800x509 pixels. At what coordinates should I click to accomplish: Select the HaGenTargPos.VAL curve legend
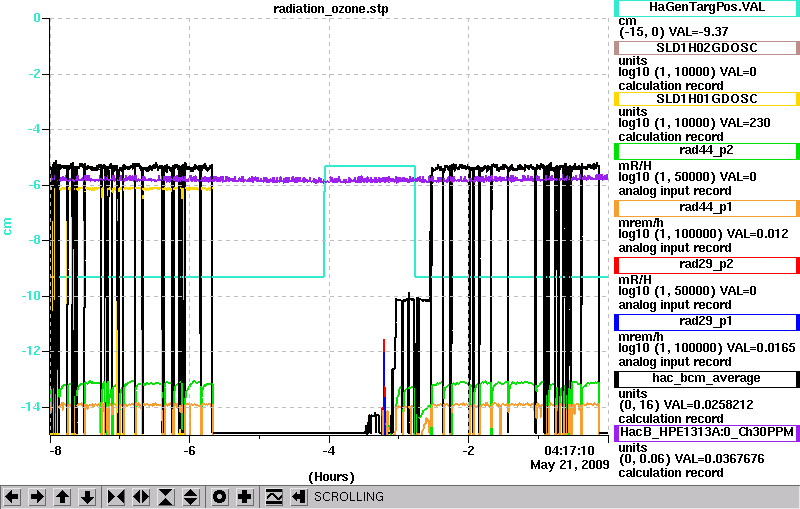[707, 8]
